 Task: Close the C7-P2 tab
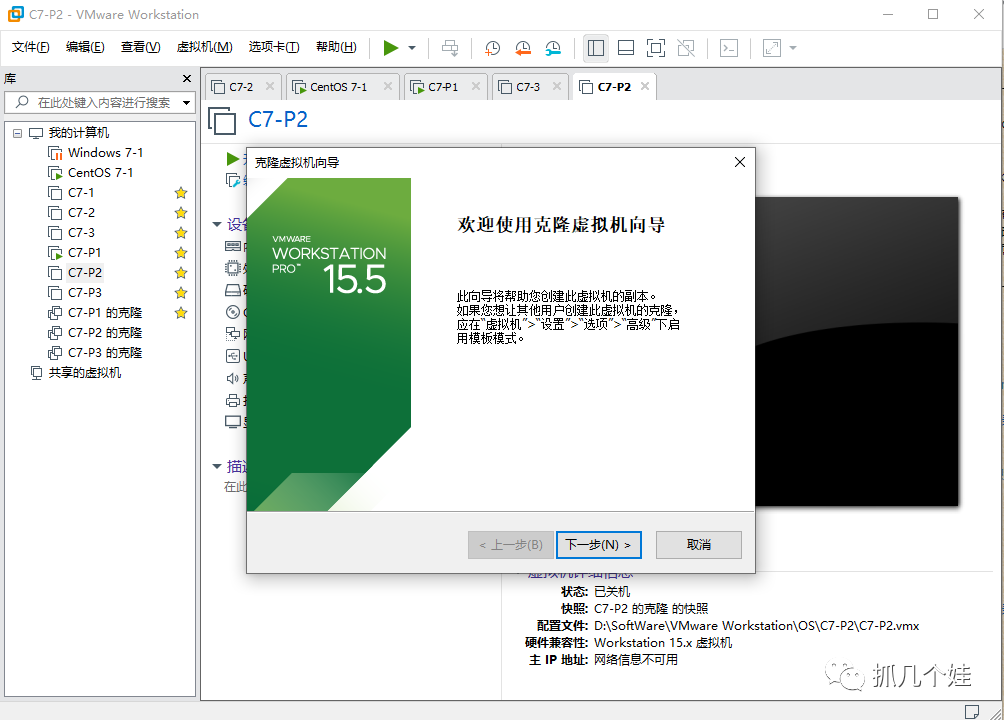(x=645, y=86)
